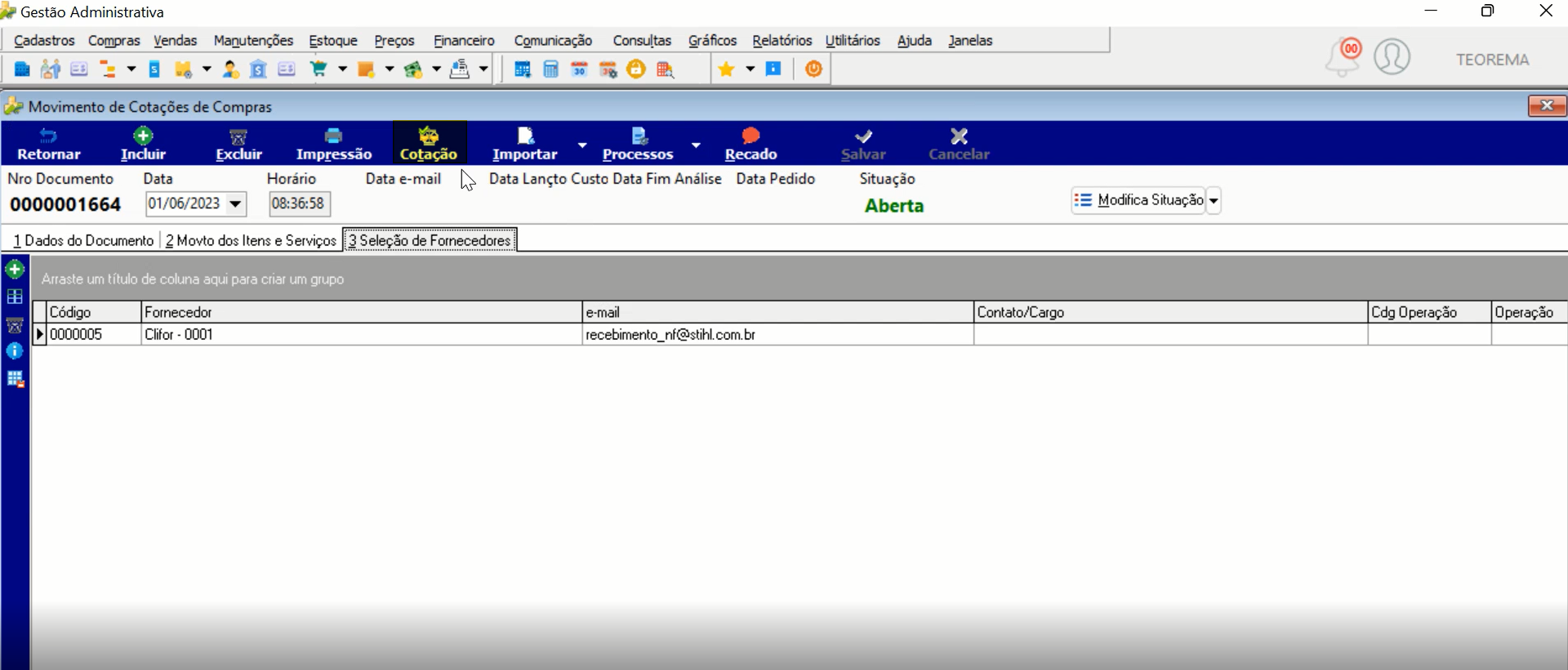Click the Data date input field
The height and width of the screenshot is (670, 1568).
point(185,203)
